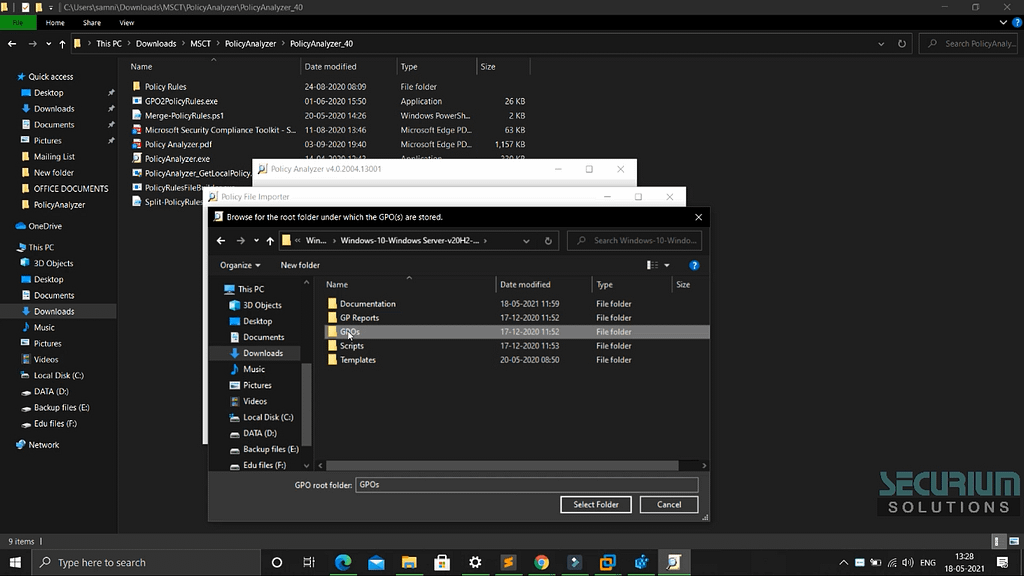Go up one level in browse dialog

270,240
